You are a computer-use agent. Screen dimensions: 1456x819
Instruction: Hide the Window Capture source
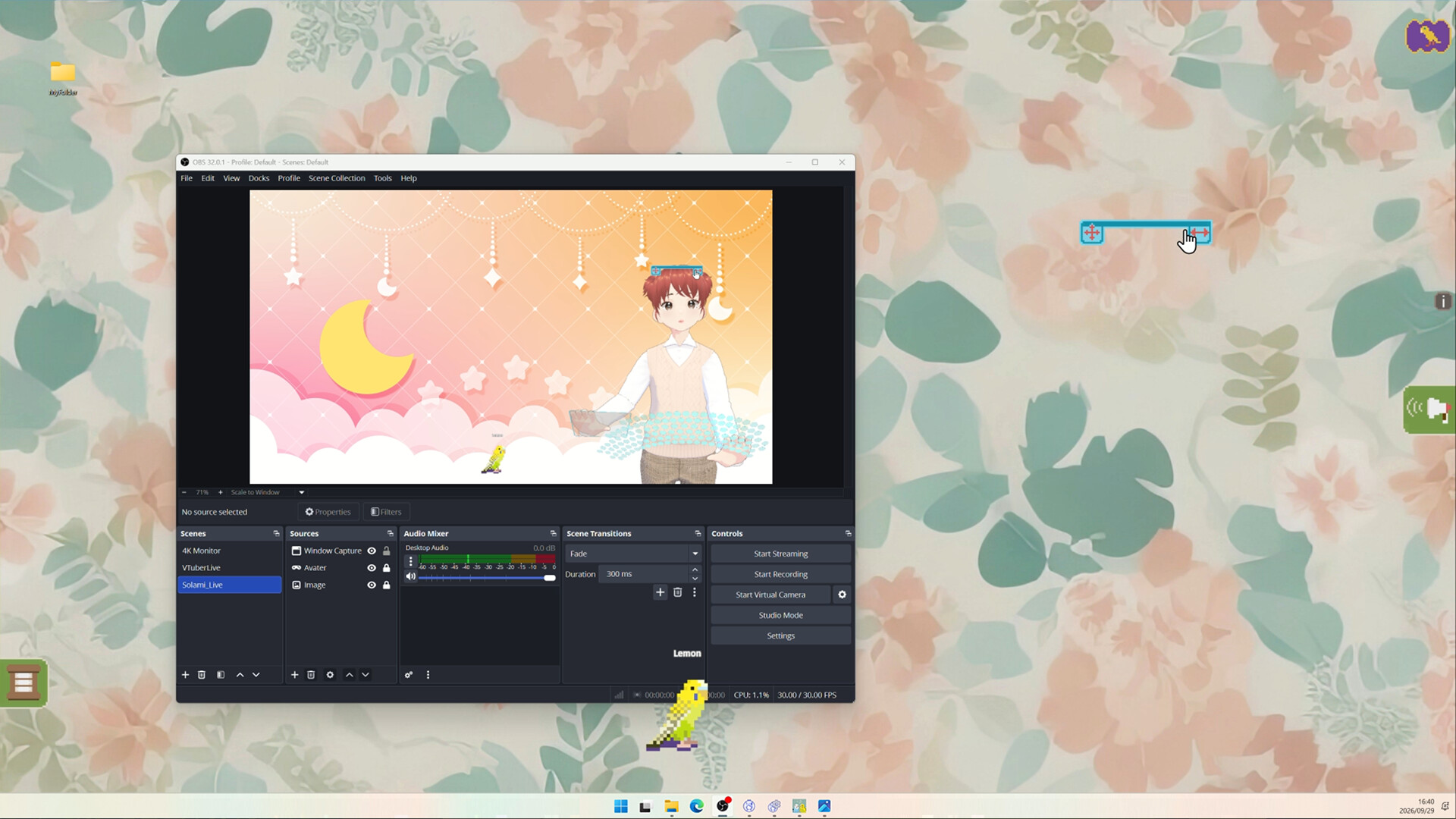pos(372,551)
